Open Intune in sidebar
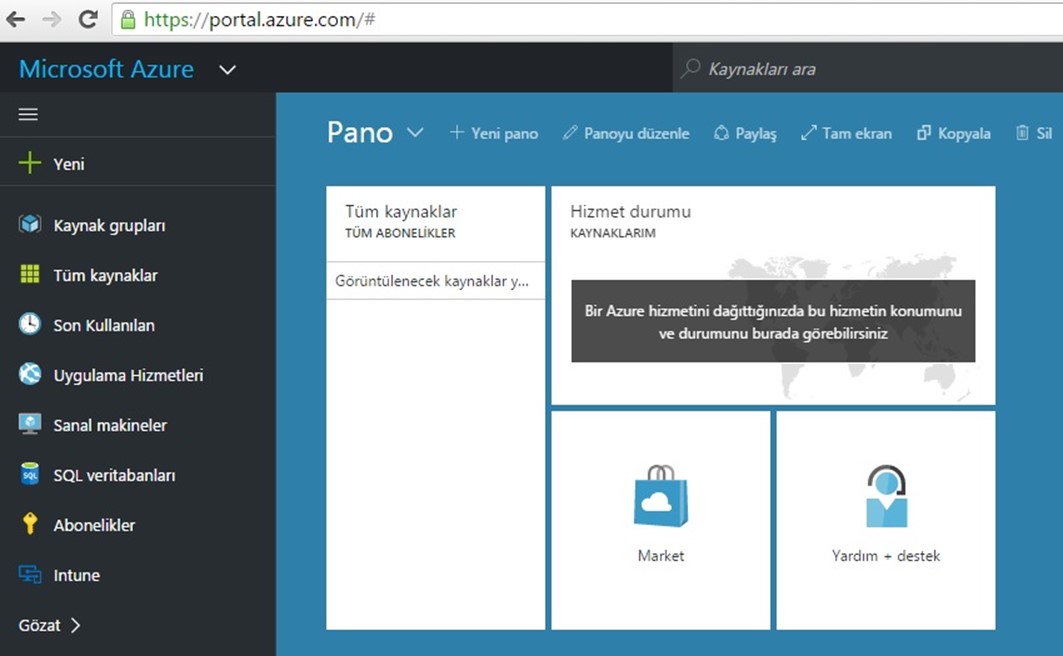Viewport: 1063px width, 656px height. click(x=77, y=575)
